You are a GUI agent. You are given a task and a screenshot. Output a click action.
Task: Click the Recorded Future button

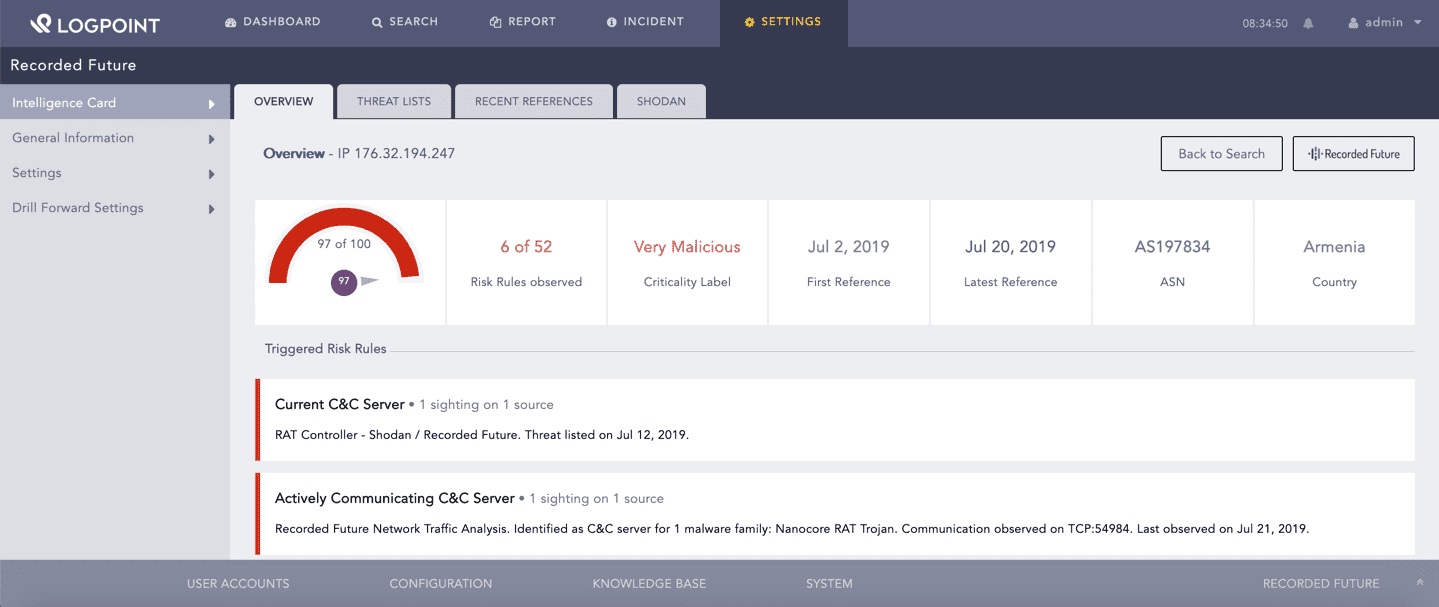(x=1353, y=154)
